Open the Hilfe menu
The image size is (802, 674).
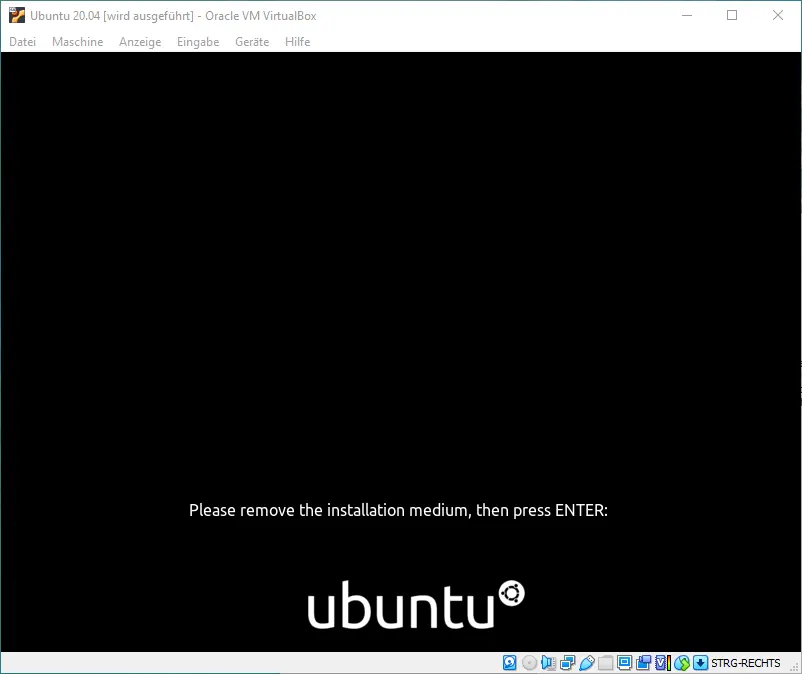click(x=298, y=42)
